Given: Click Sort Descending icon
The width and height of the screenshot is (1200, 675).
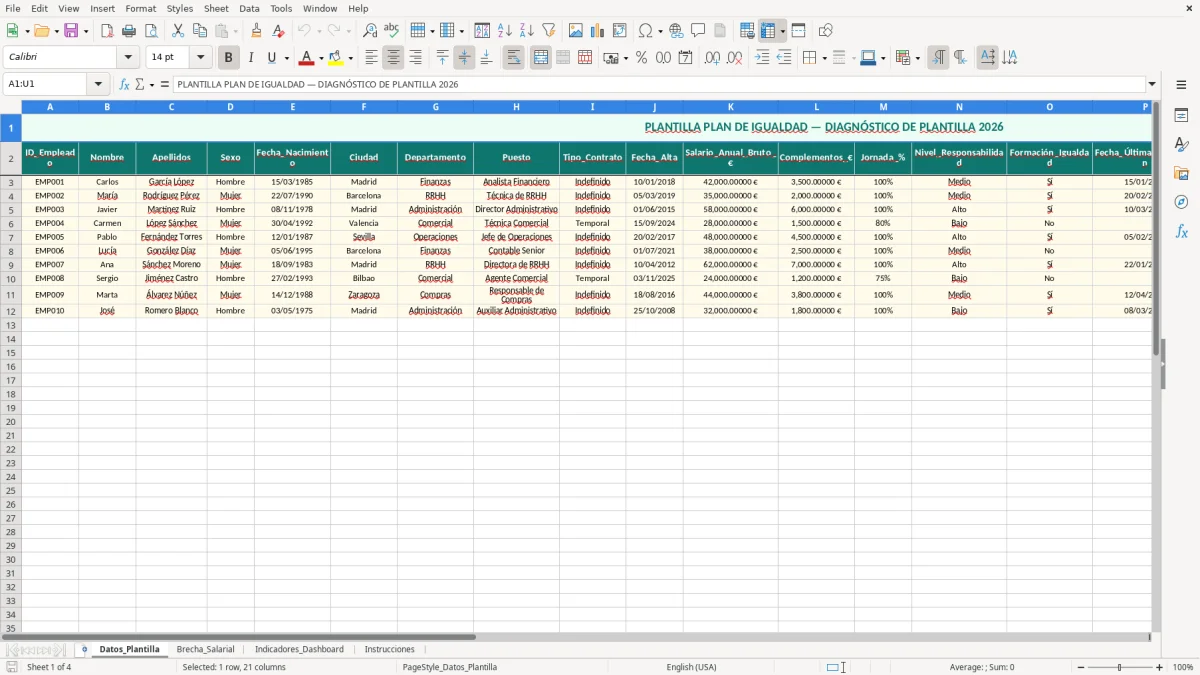Looking at the screenshot, I should coord(527,31).
